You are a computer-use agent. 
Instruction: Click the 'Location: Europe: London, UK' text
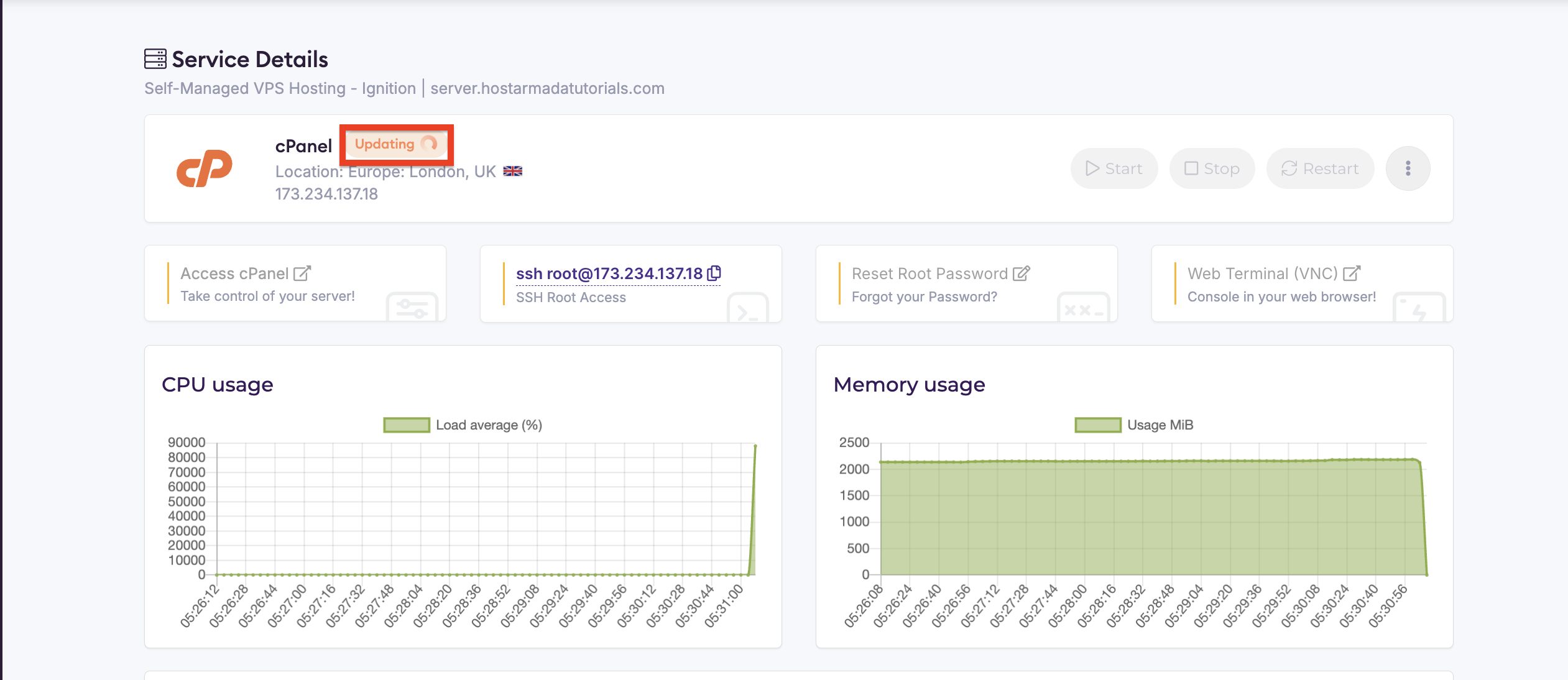pyautogui.click(x=385, y=172)
